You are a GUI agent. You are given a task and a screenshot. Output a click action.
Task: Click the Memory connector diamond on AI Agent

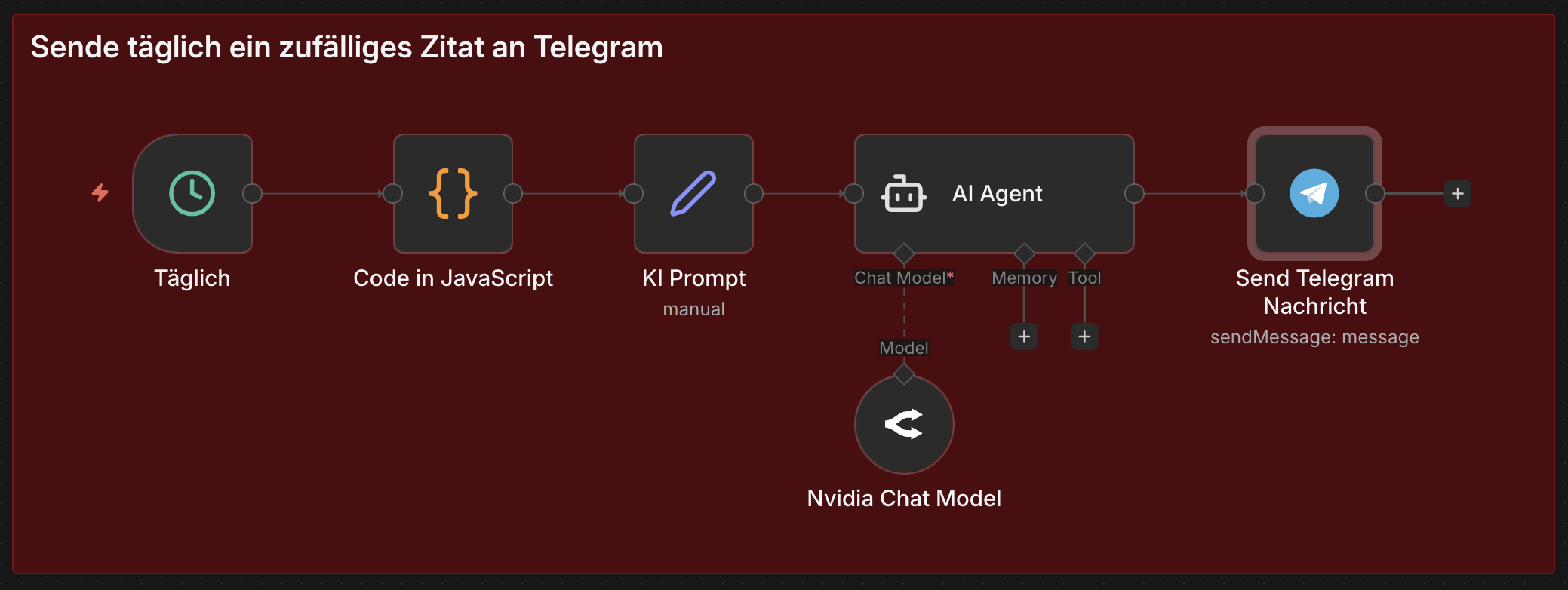pyautogui.click(x=1024, y=253)
